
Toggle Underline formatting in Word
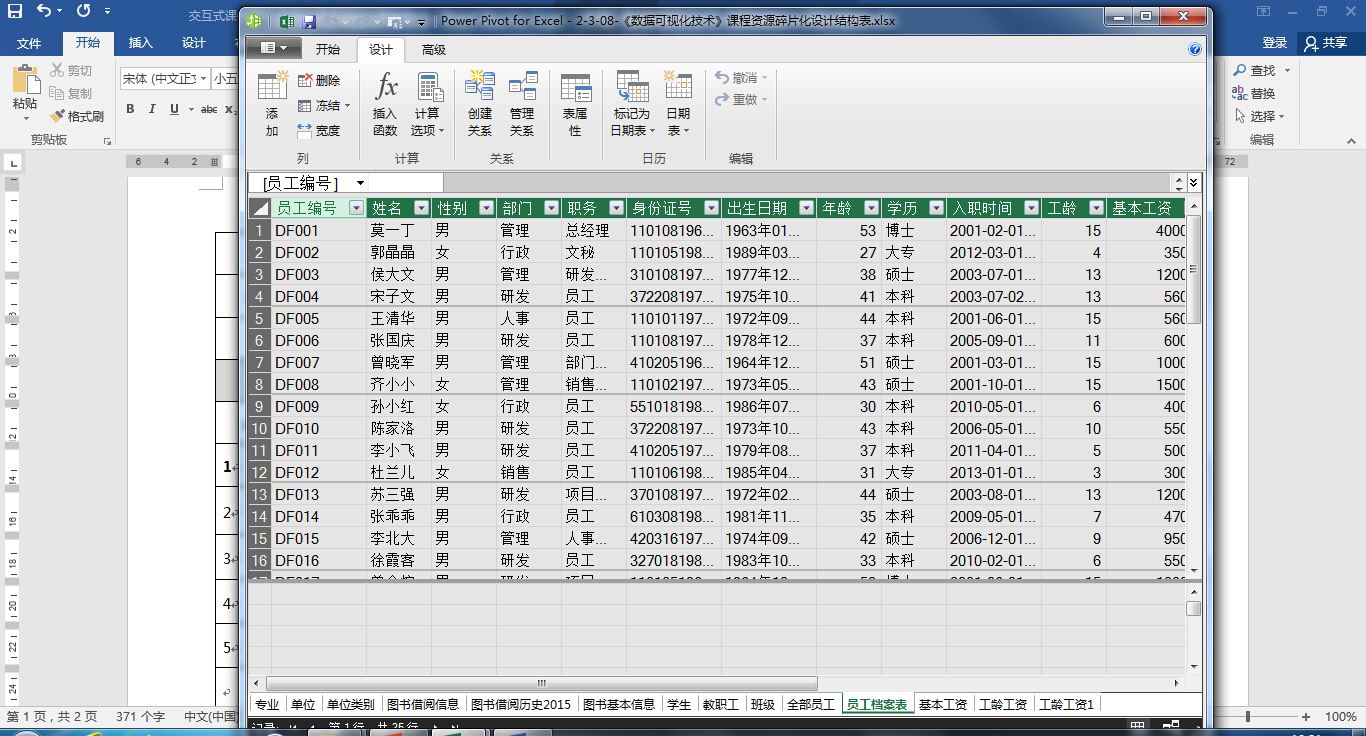pyautogui.click(x=174, y=109)
